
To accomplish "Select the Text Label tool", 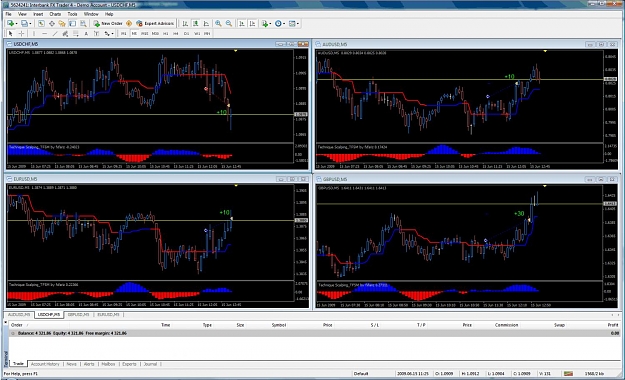I will pos(96,33).
